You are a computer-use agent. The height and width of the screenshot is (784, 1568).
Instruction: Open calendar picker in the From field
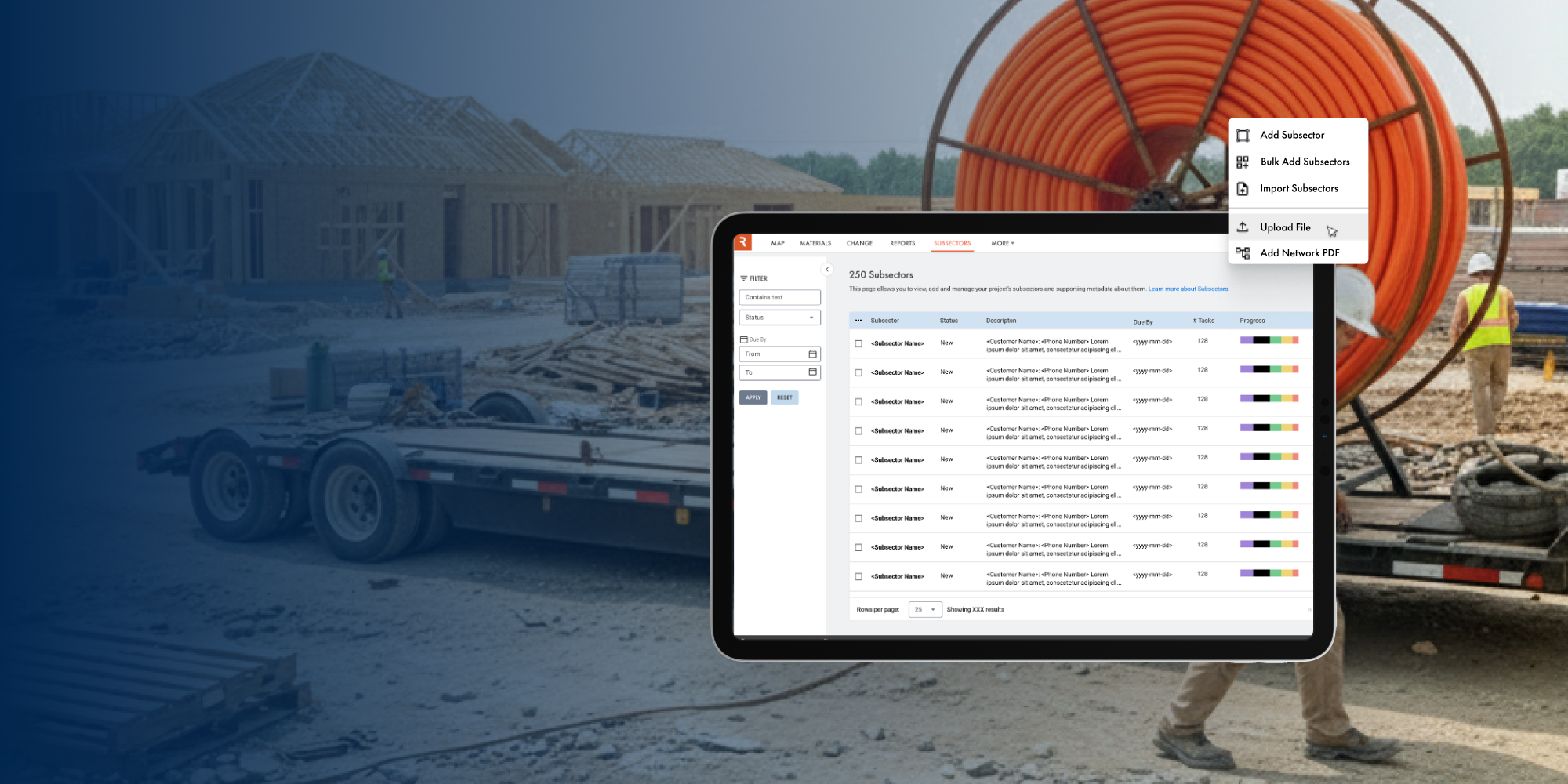[x=812, y=354]
